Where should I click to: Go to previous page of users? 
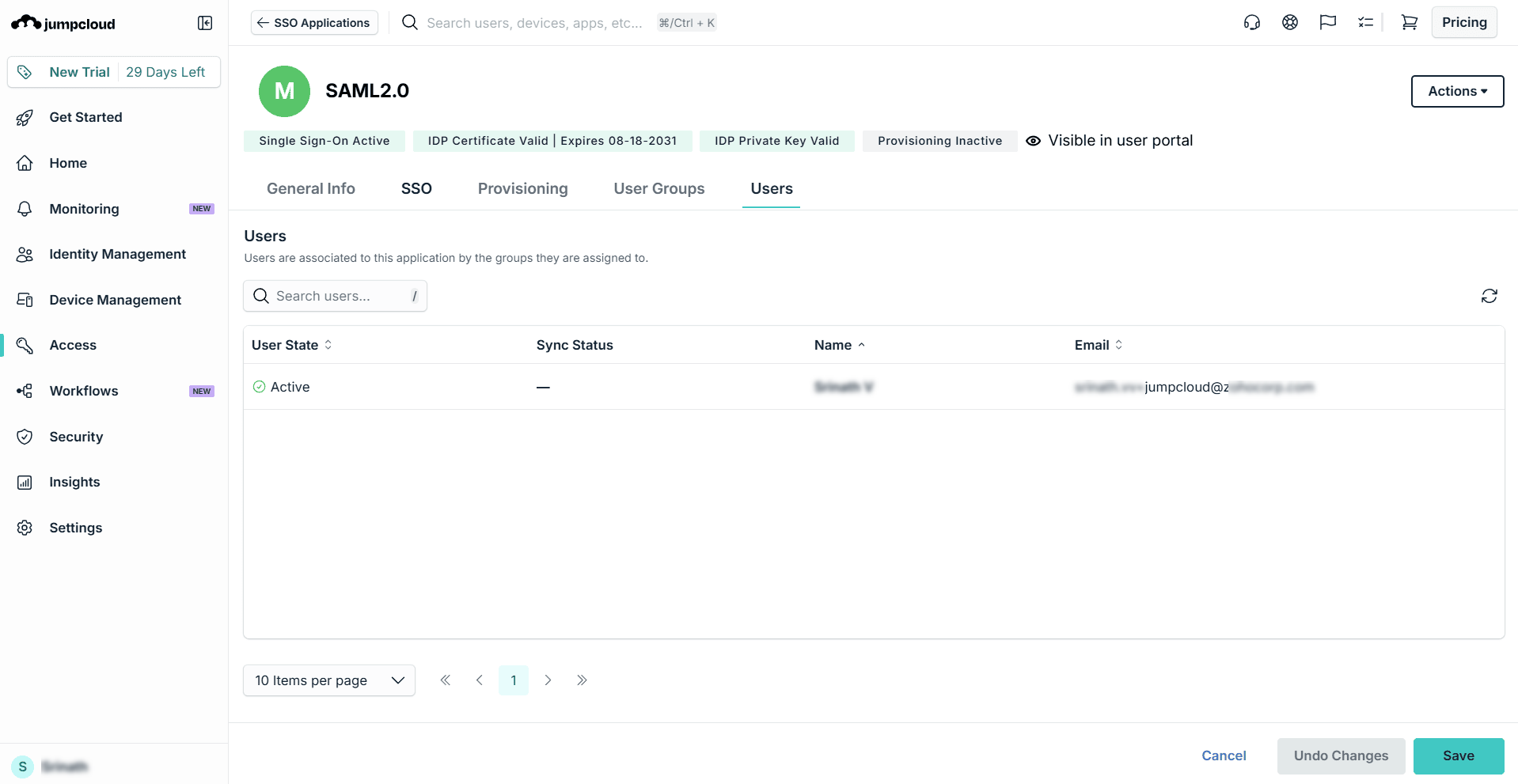pos(480,680)
